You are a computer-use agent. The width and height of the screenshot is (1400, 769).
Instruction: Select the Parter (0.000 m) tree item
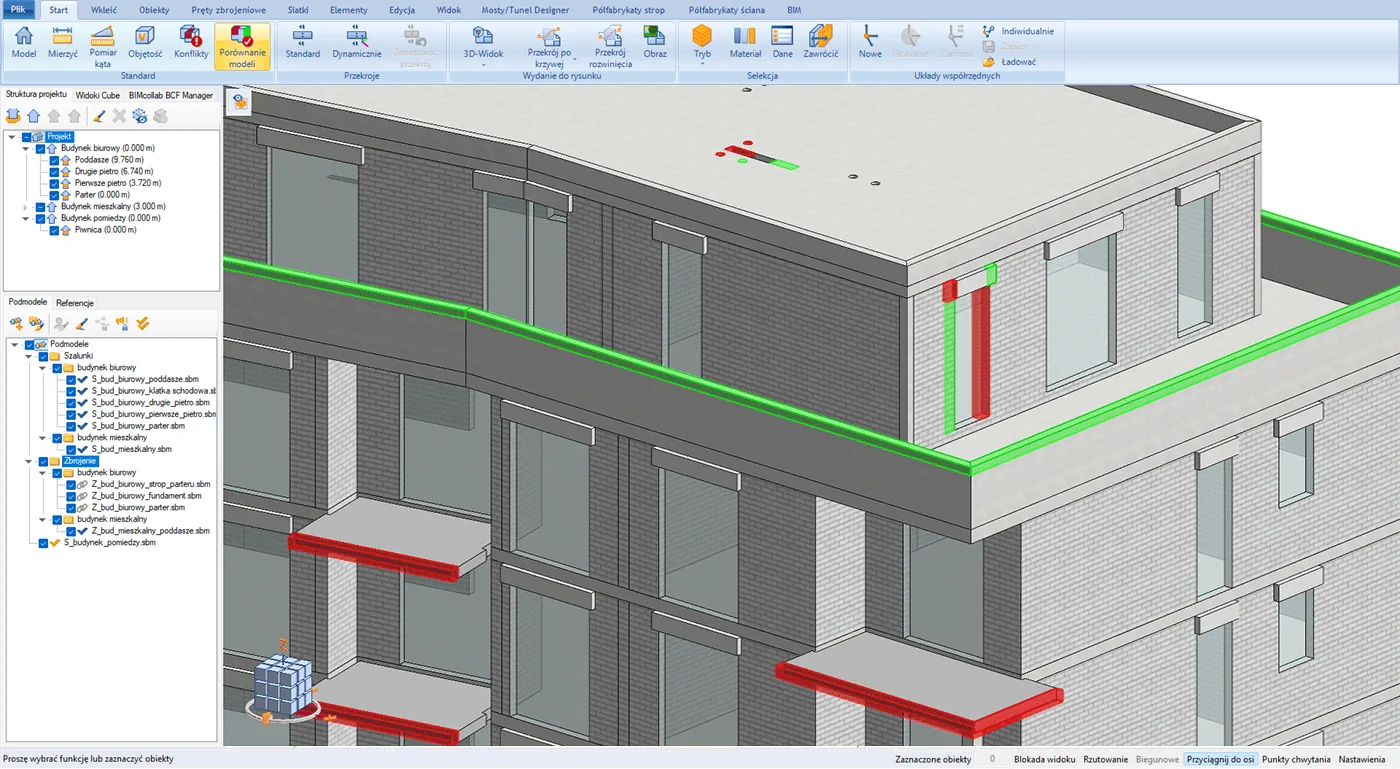point(102,195)
